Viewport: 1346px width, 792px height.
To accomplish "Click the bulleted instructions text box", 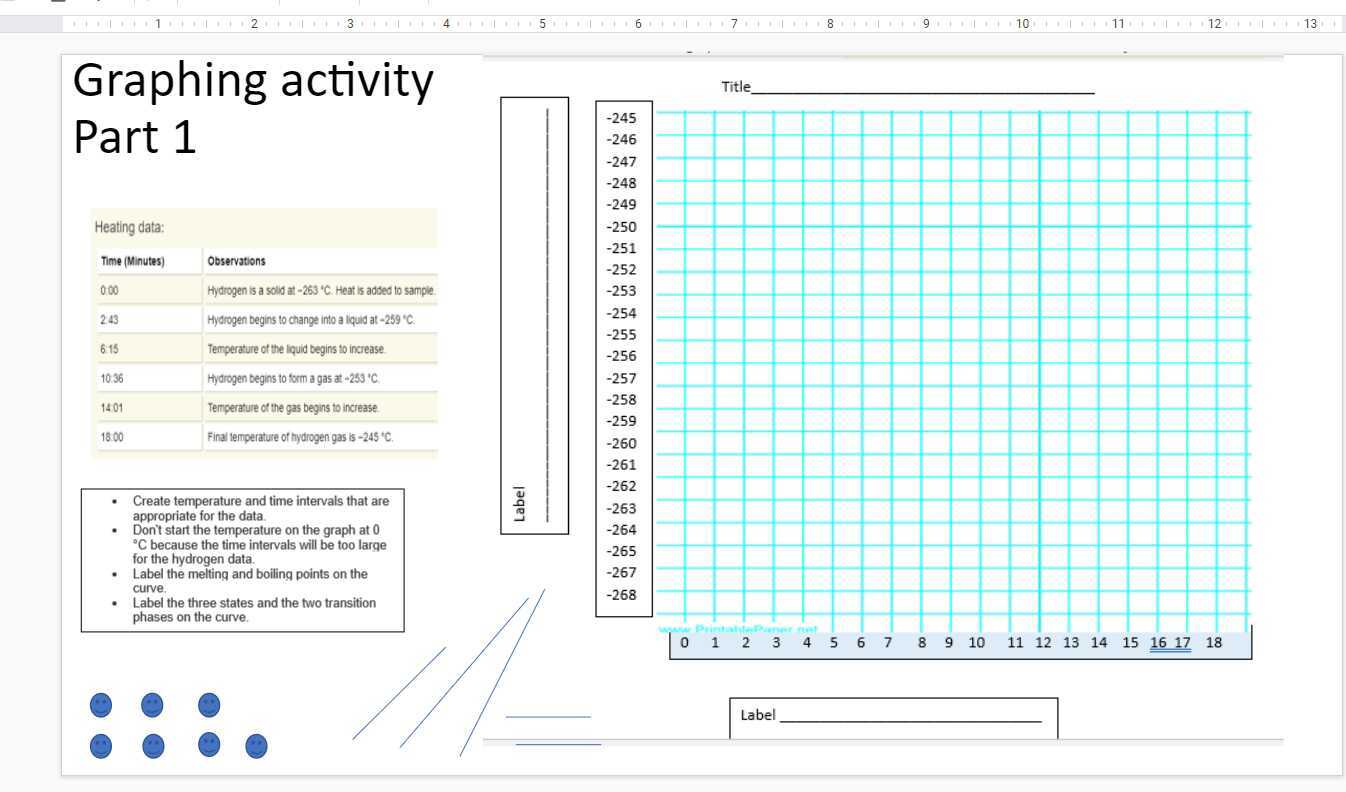I will [x=243, y=560].
